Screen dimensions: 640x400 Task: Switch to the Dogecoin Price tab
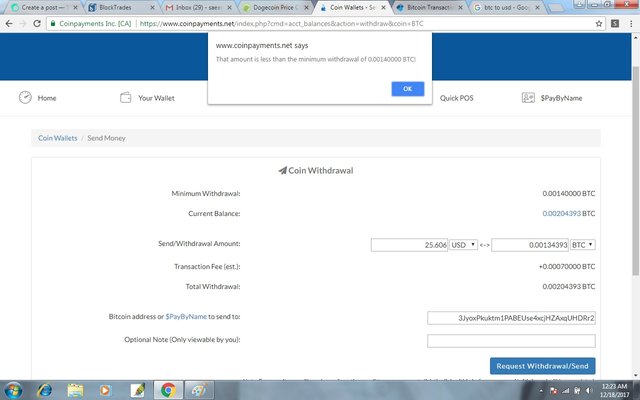275,7
